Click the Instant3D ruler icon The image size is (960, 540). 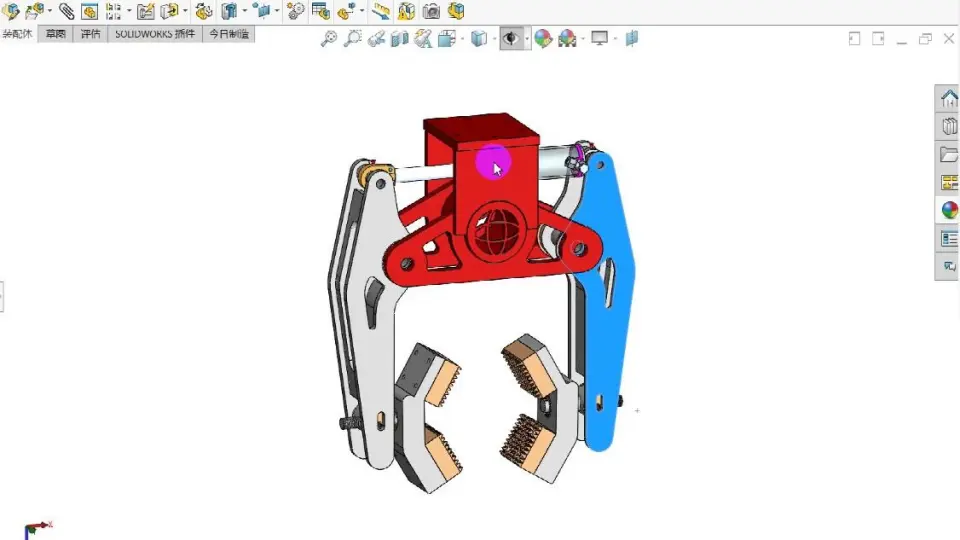pos(381,10)
